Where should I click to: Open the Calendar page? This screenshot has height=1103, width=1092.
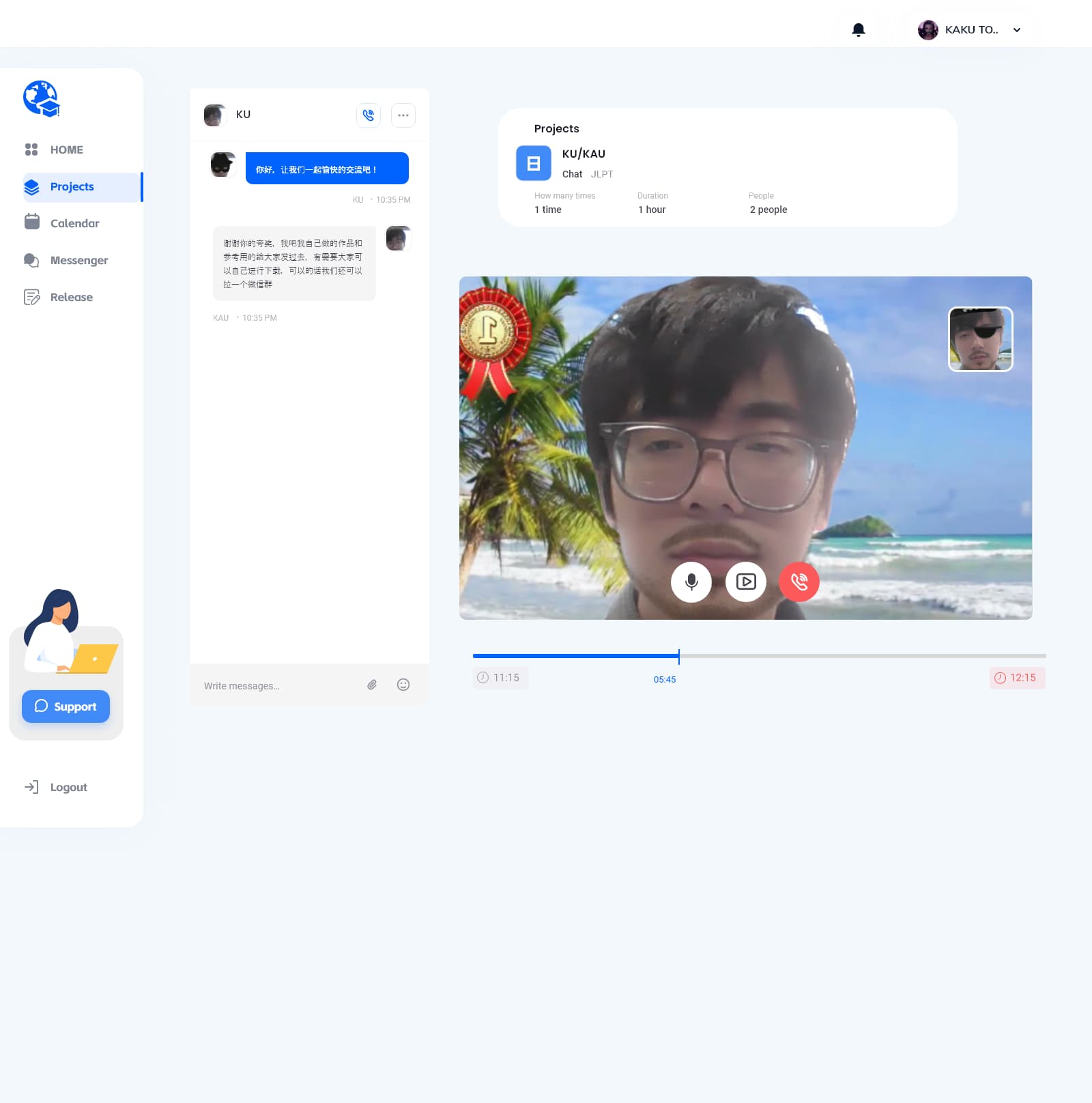(74, 223)
